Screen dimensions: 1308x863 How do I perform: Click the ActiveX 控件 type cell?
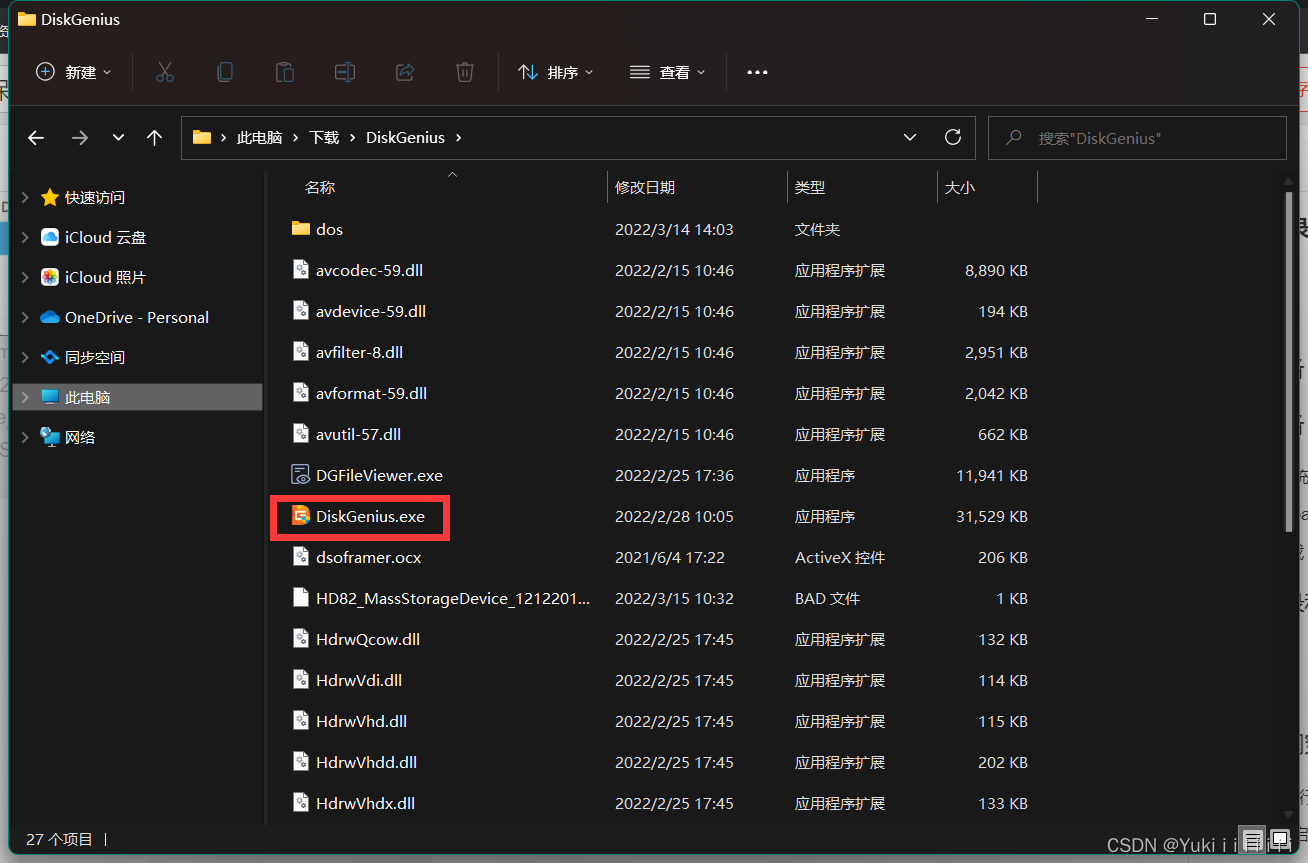click(840, 557)
